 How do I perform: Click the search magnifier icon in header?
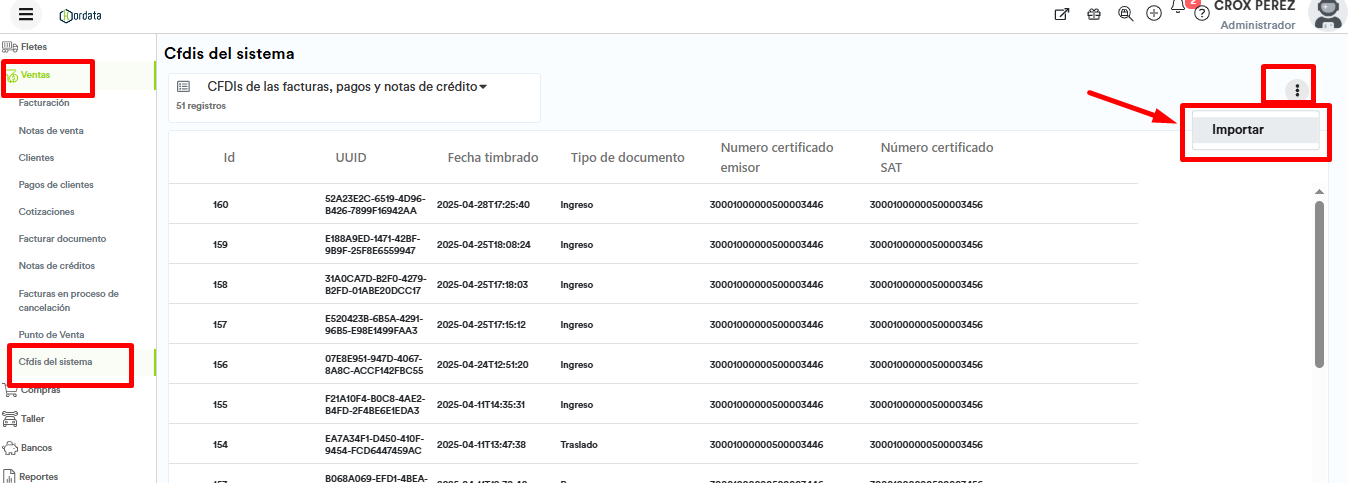[1125, 14]
